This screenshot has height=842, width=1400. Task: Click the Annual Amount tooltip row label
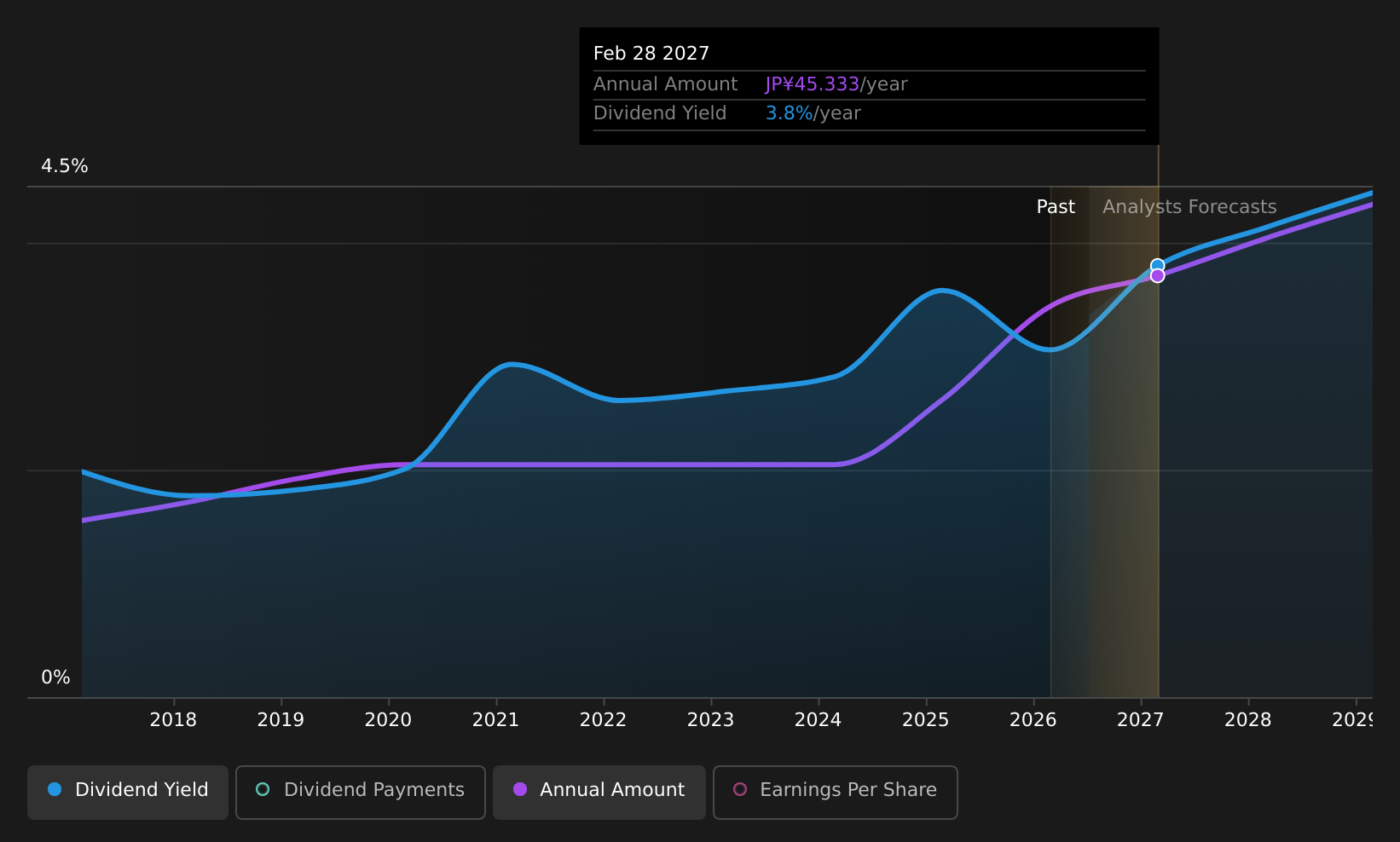click(665, 84)
